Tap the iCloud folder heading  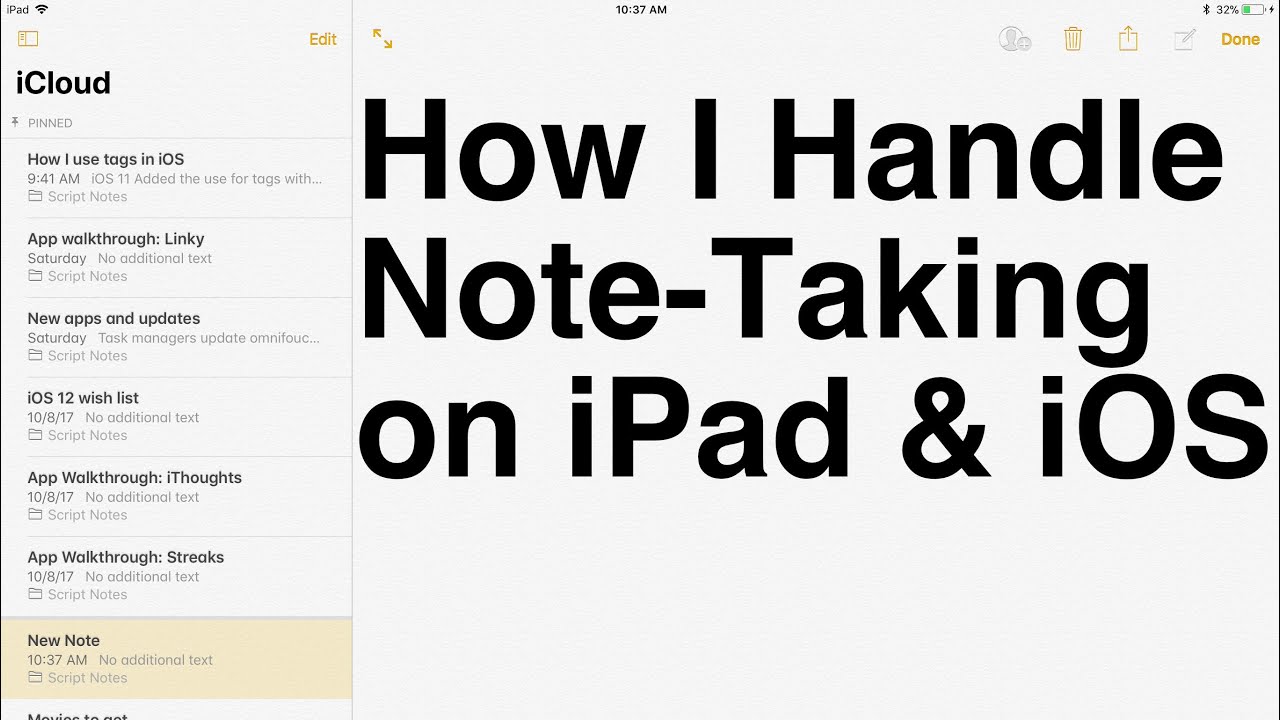63,83
